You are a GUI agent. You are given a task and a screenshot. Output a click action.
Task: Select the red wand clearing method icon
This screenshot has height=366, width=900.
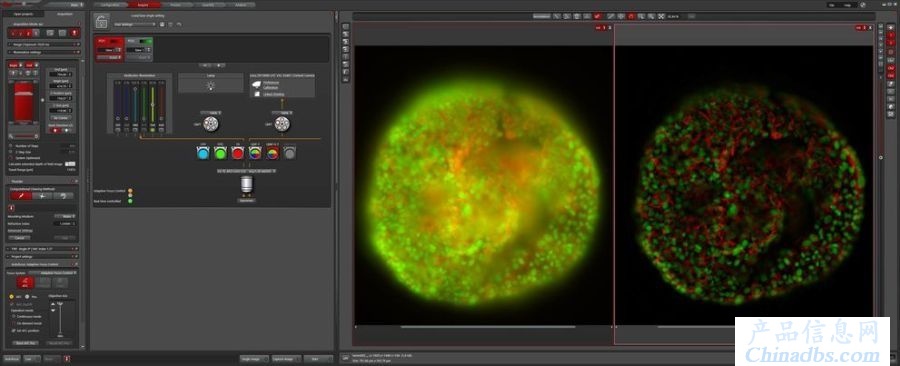pos(21,196)
